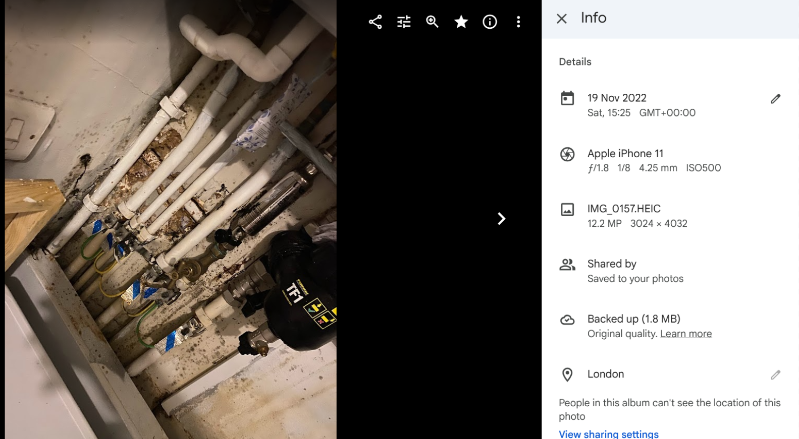Toggle the favourite star icon

461,22
